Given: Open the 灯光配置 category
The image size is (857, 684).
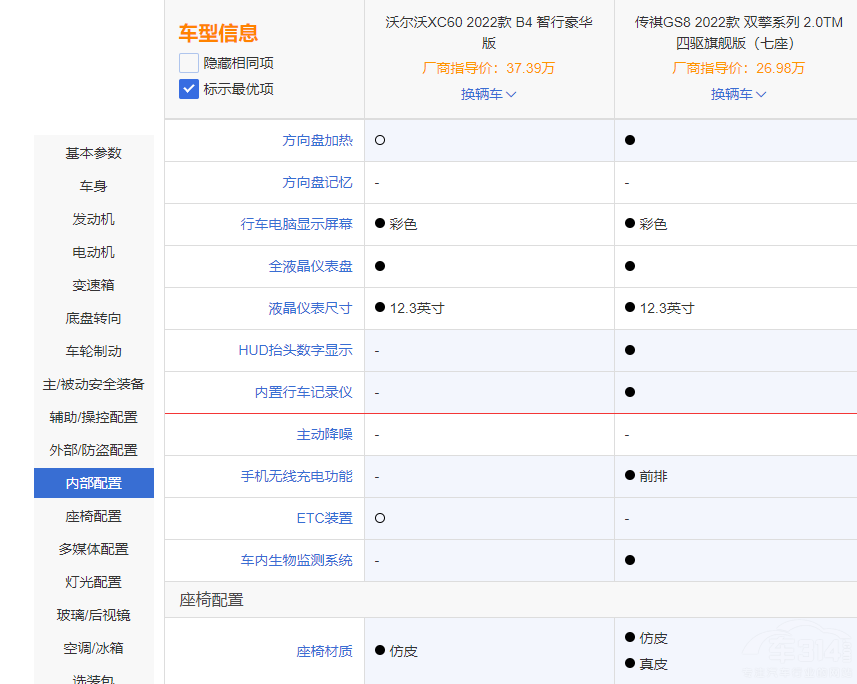Looking at the screenshot, I should [x=93, y=582].
